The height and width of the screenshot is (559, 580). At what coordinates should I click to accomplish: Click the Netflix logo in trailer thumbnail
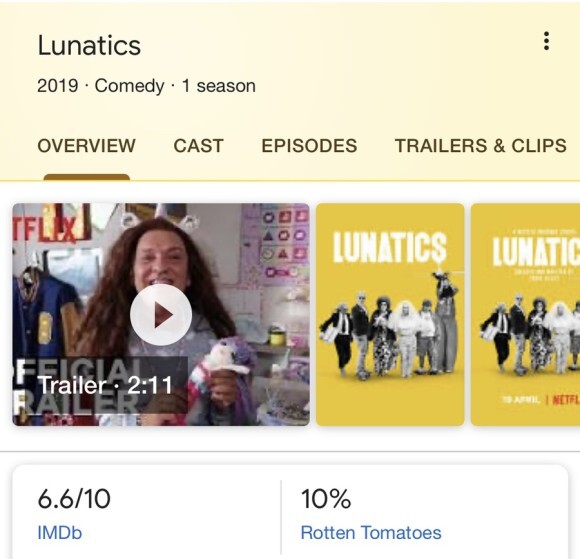(50, 228)
